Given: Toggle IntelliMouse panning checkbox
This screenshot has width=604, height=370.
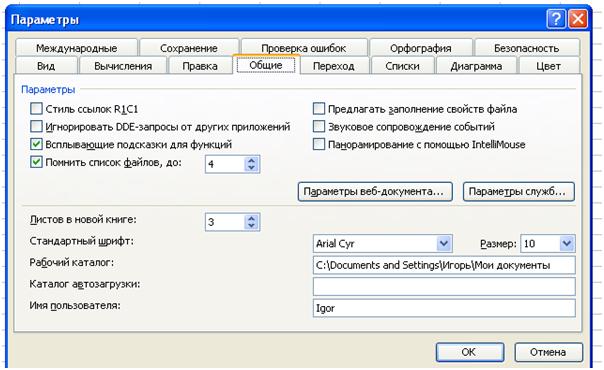Looking at the screenshot, I should (319, 144).
